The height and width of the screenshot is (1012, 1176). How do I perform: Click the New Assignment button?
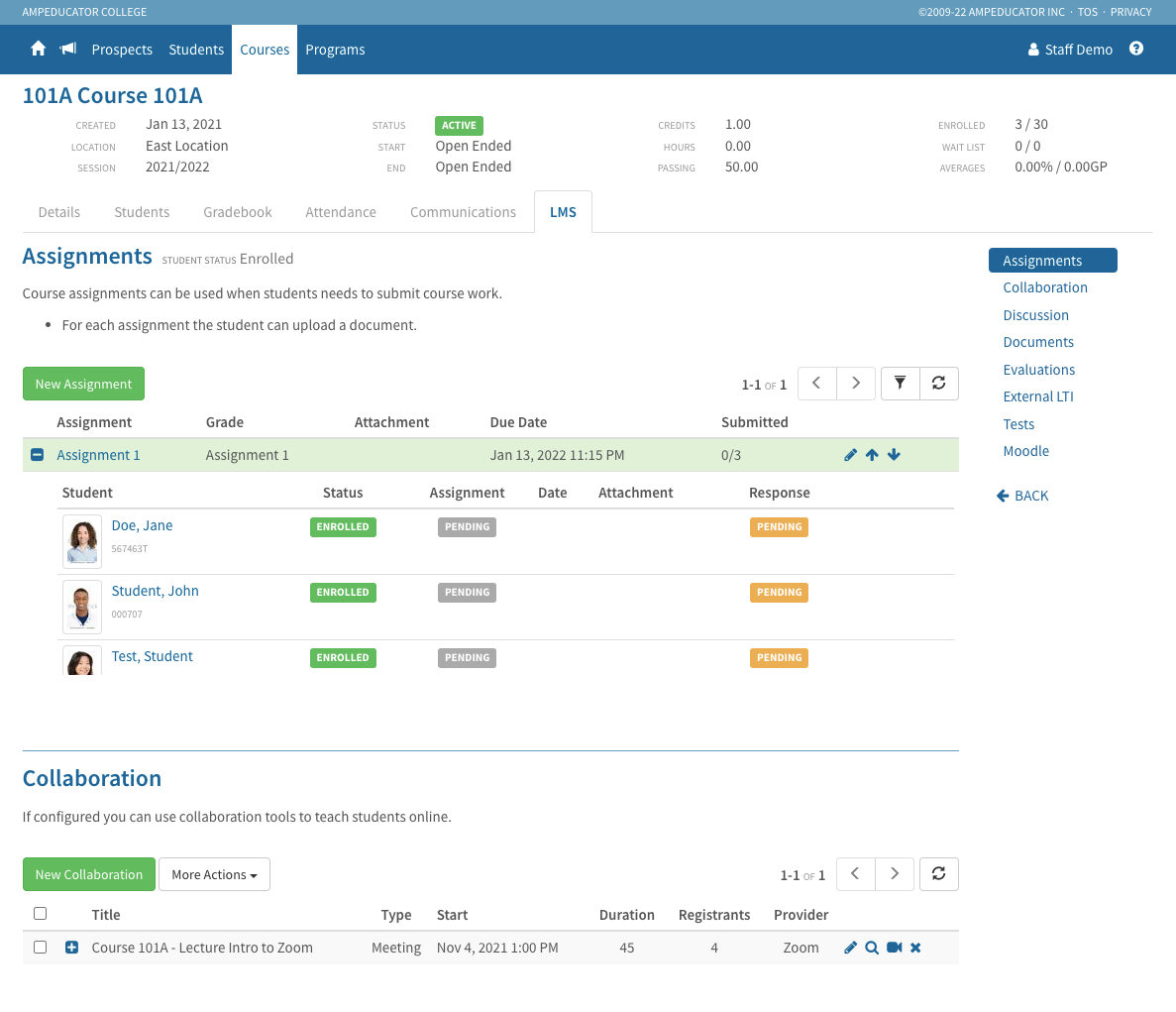(x=83, y=383)
